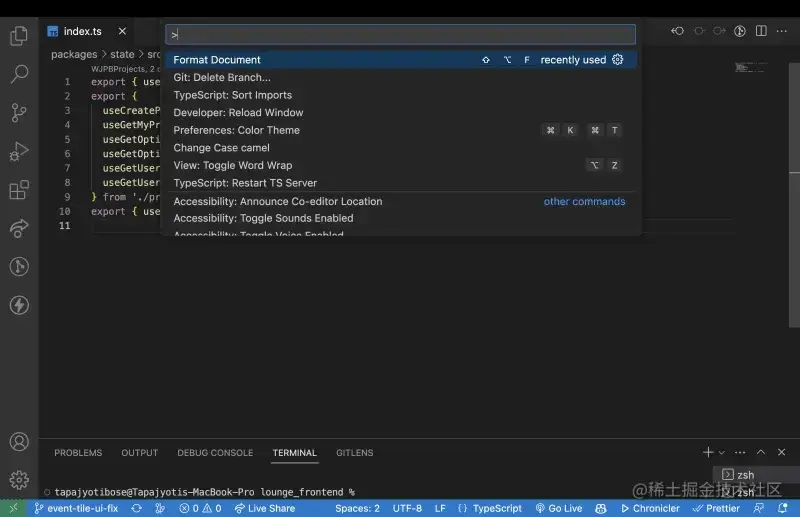
Task: Start Chronicler recording from status bar
Action: (x=650, y=508)
